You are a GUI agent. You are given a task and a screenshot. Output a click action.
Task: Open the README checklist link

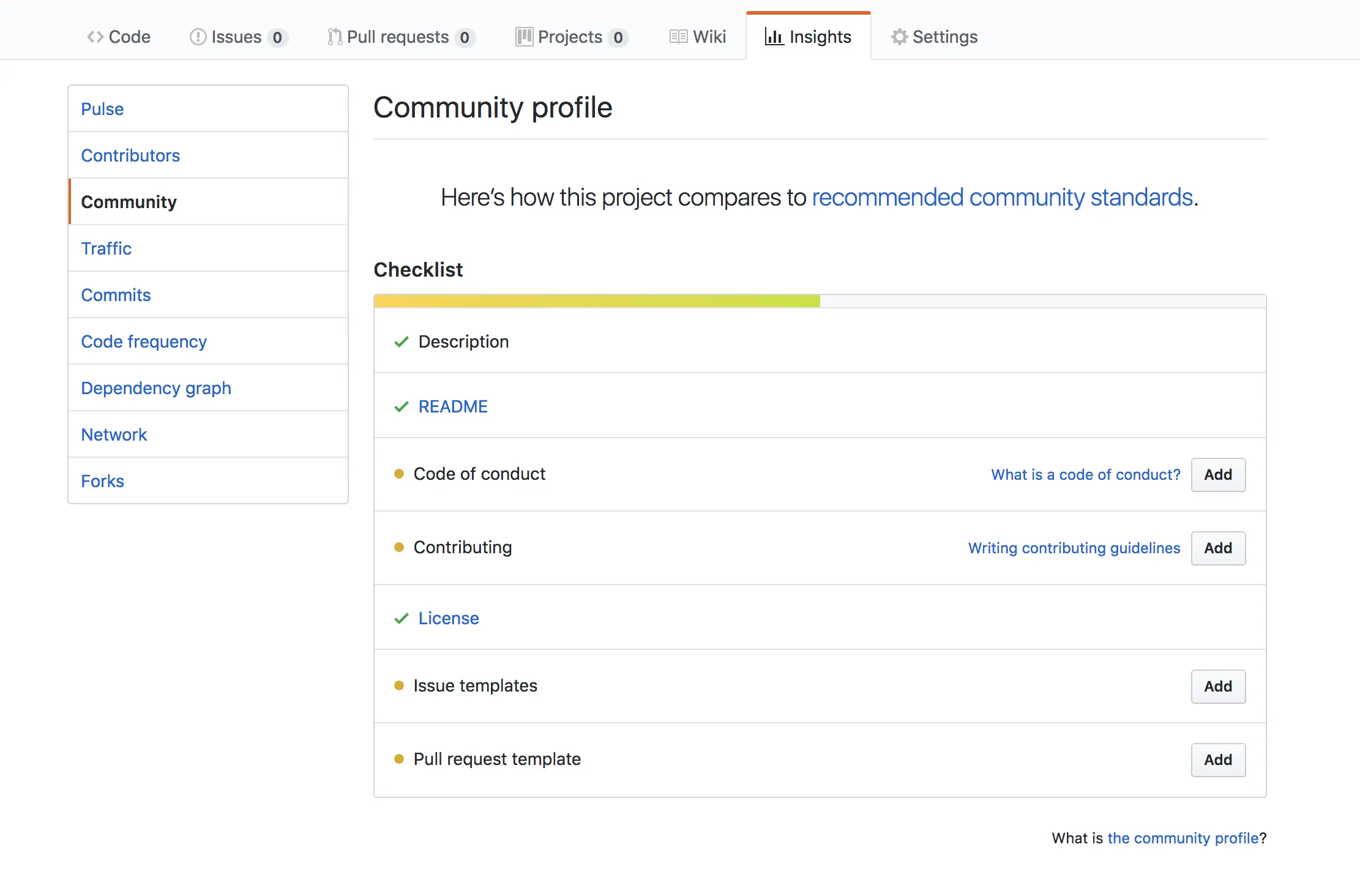click(453, 406)
